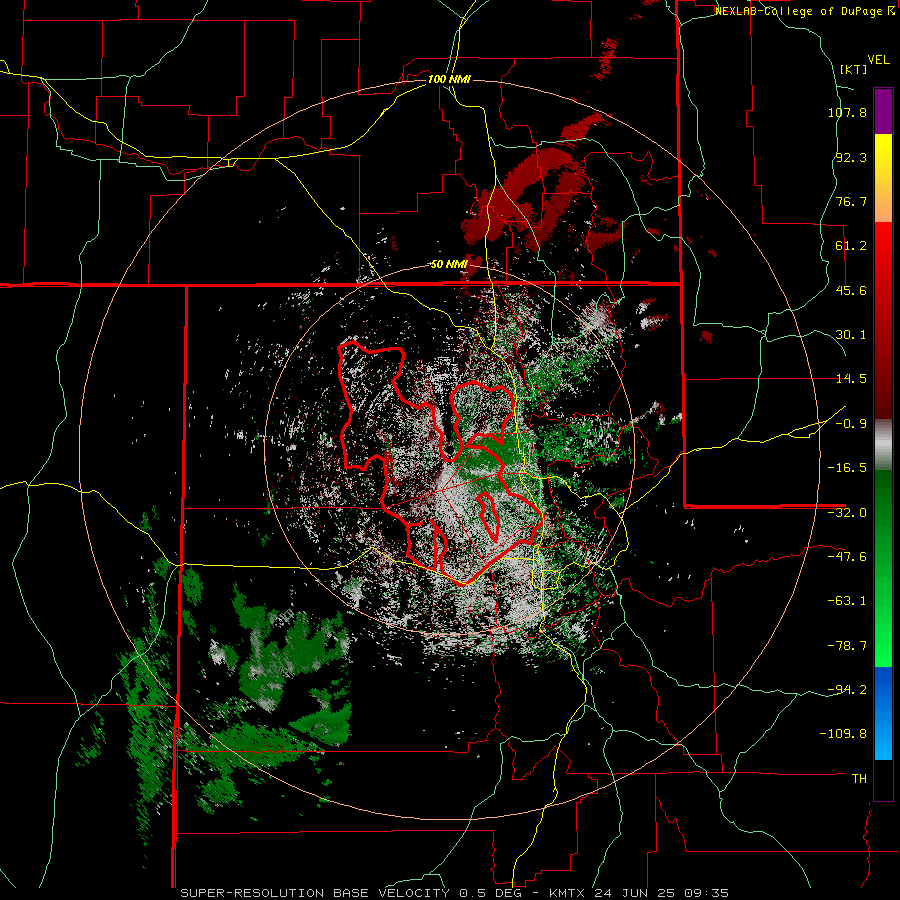
Task: Click the -78.7 velocity scale value
Action: tap(847, 646)
